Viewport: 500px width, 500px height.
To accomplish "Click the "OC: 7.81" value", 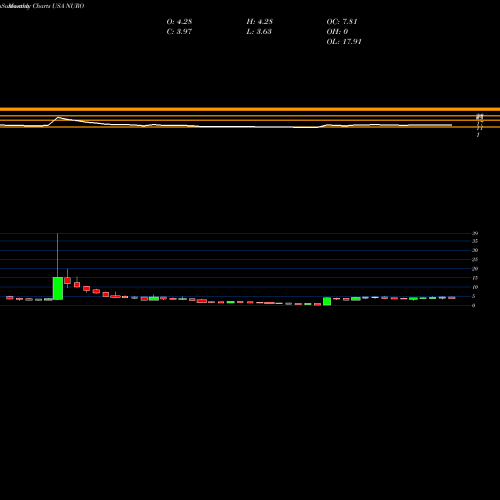I will pyautogui.click(x=342, y=22).
